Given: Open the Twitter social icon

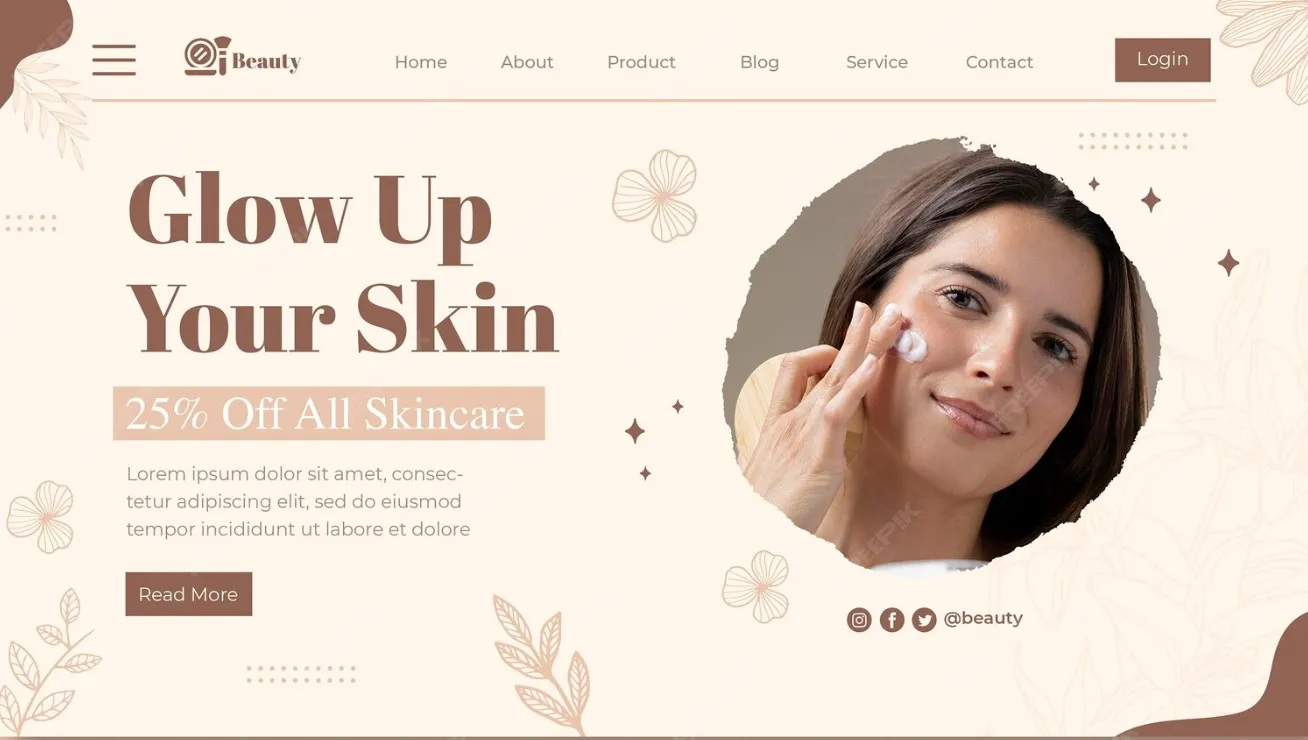Looking at the screenshot, I should click(924, 620).
